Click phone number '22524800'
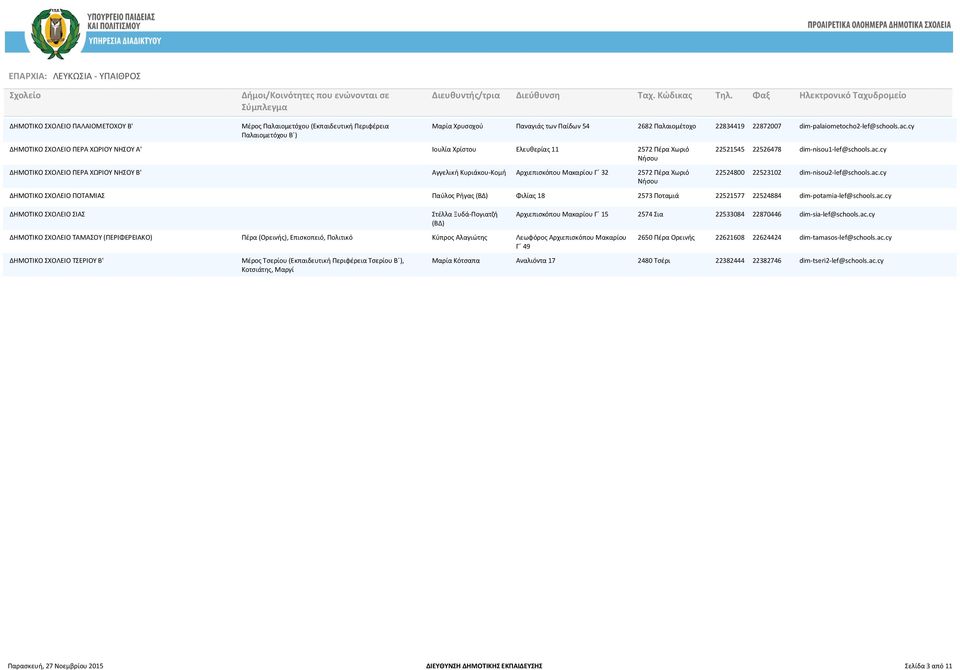 [730, 173]
